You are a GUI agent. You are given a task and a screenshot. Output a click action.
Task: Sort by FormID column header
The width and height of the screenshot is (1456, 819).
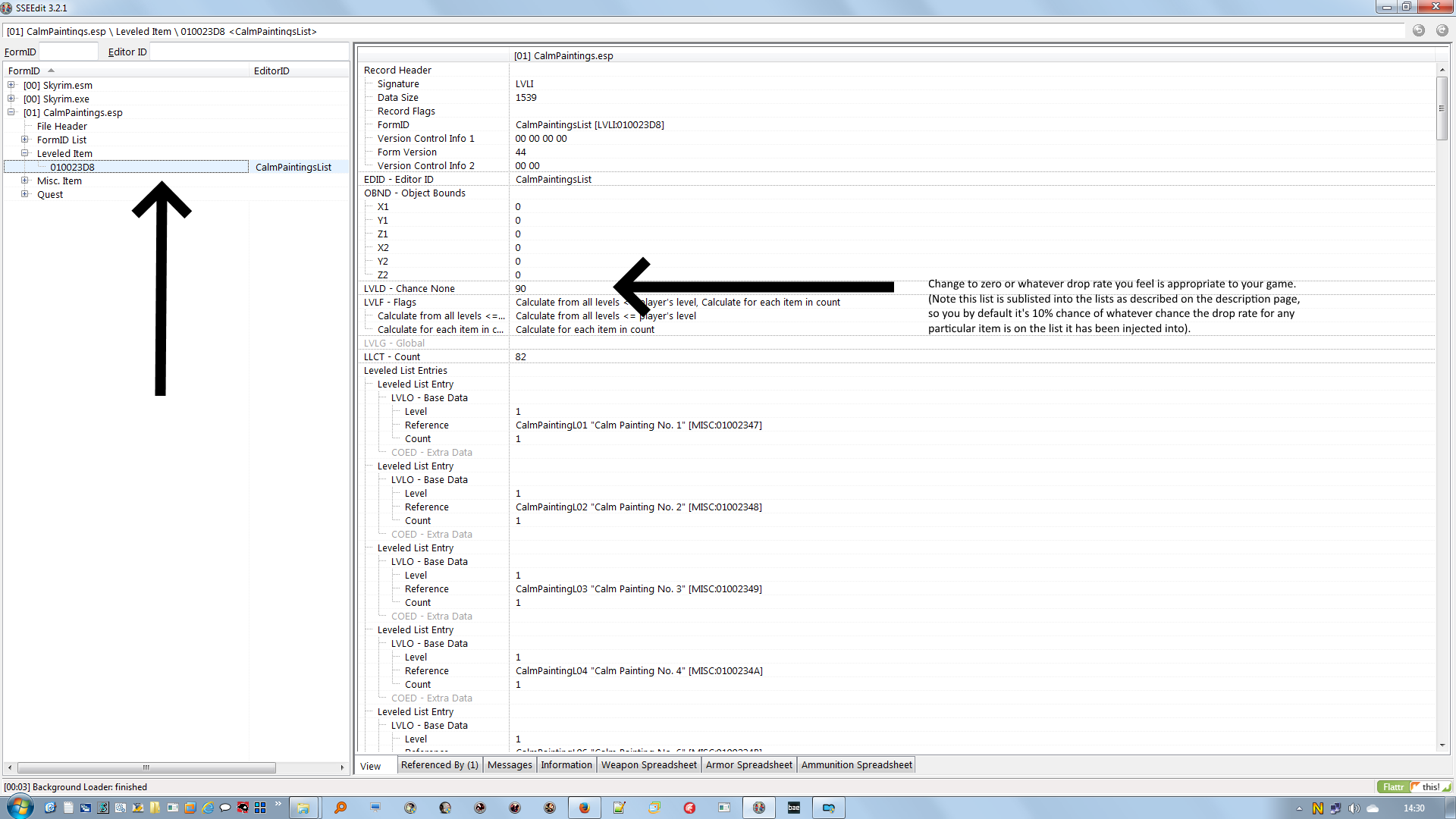pyautogui.click(x=127, y=71)
